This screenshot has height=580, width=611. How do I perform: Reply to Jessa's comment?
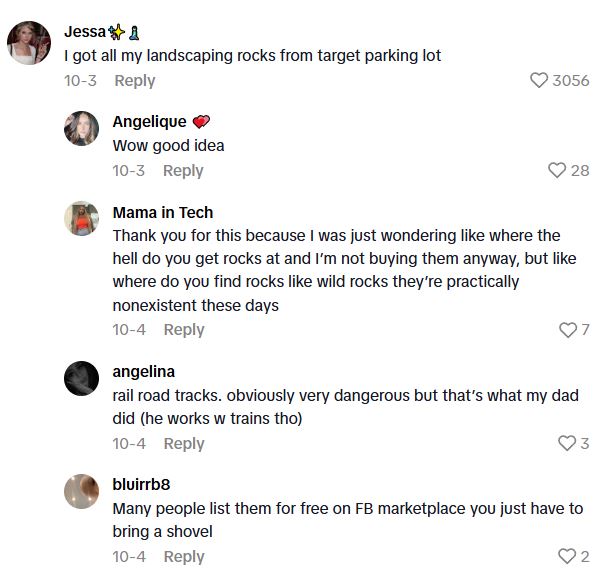coord(134,80)
